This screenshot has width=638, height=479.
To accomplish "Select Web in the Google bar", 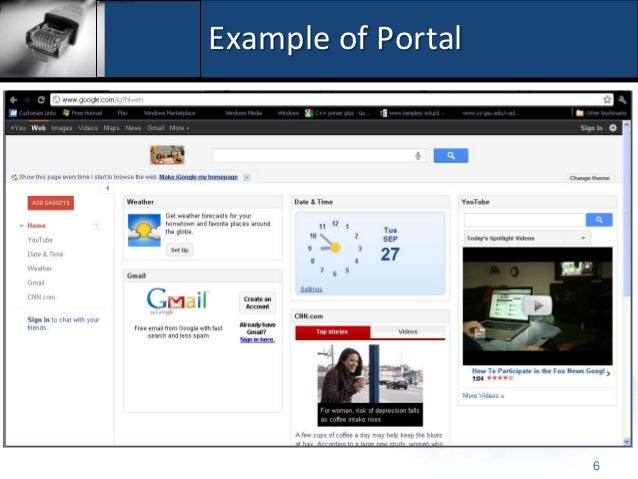I will tap(38, 128).
